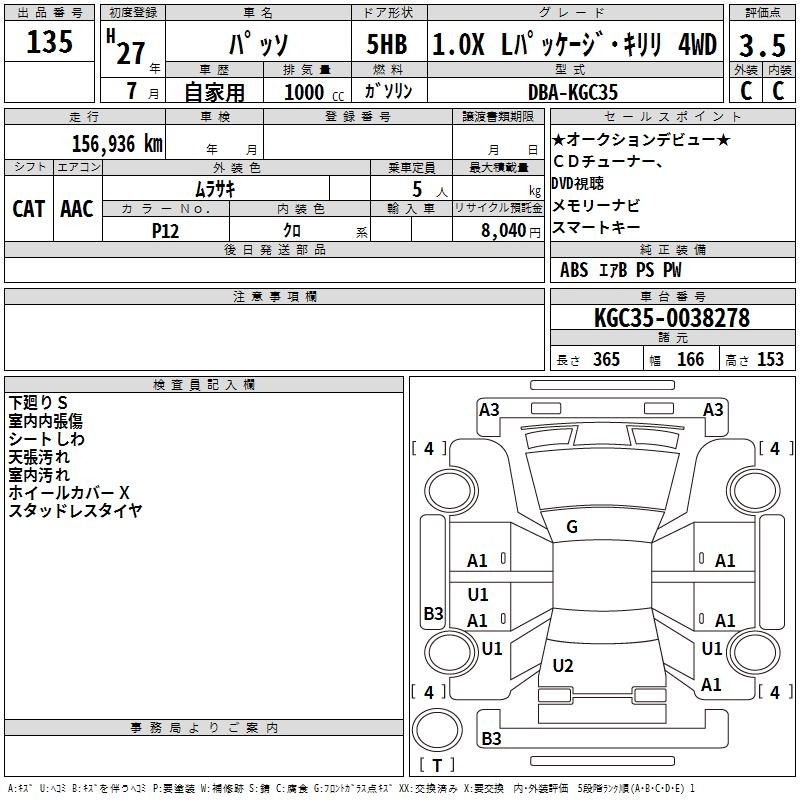Viewport: 800px width, 800px height.
Task: Select the 注意事項欄 section header
Action: 275,296
